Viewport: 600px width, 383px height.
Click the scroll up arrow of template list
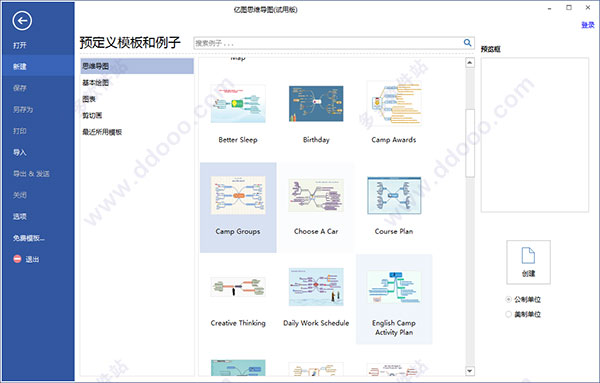click(470, 63)
